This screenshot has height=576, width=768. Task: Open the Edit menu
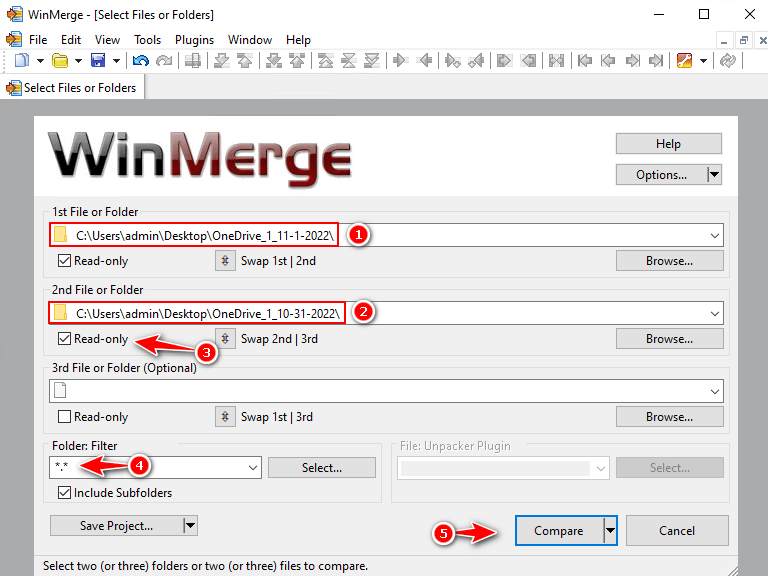coord(71,40)
